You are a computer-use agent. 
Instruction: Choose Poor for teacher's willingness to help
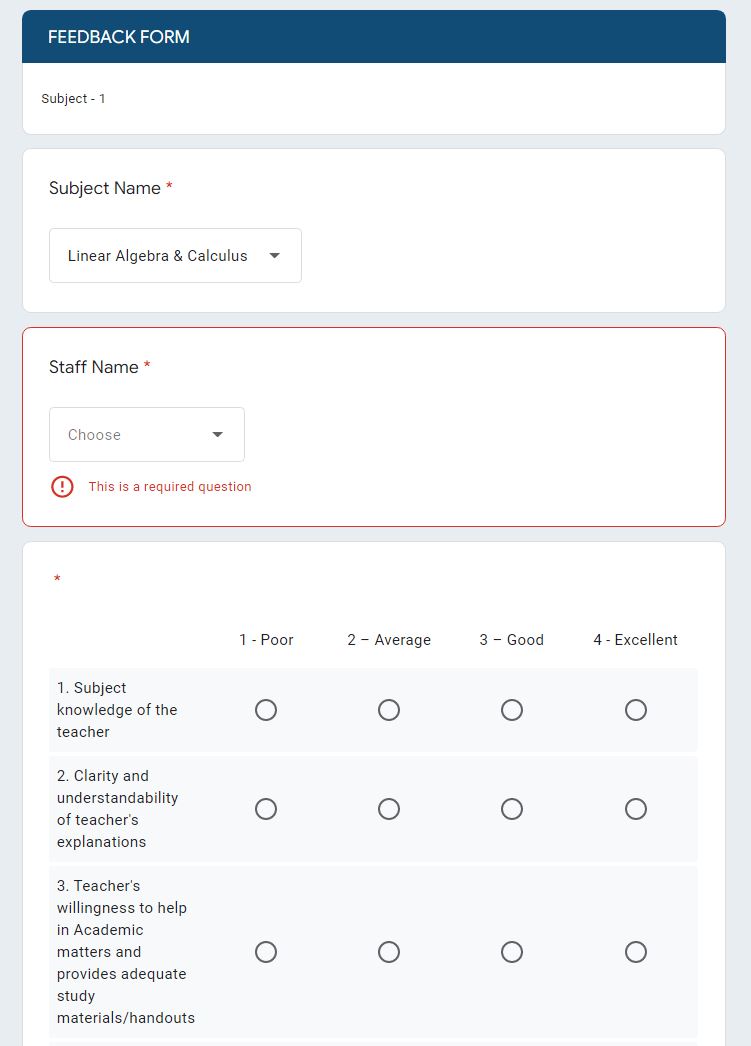(265, 952)
